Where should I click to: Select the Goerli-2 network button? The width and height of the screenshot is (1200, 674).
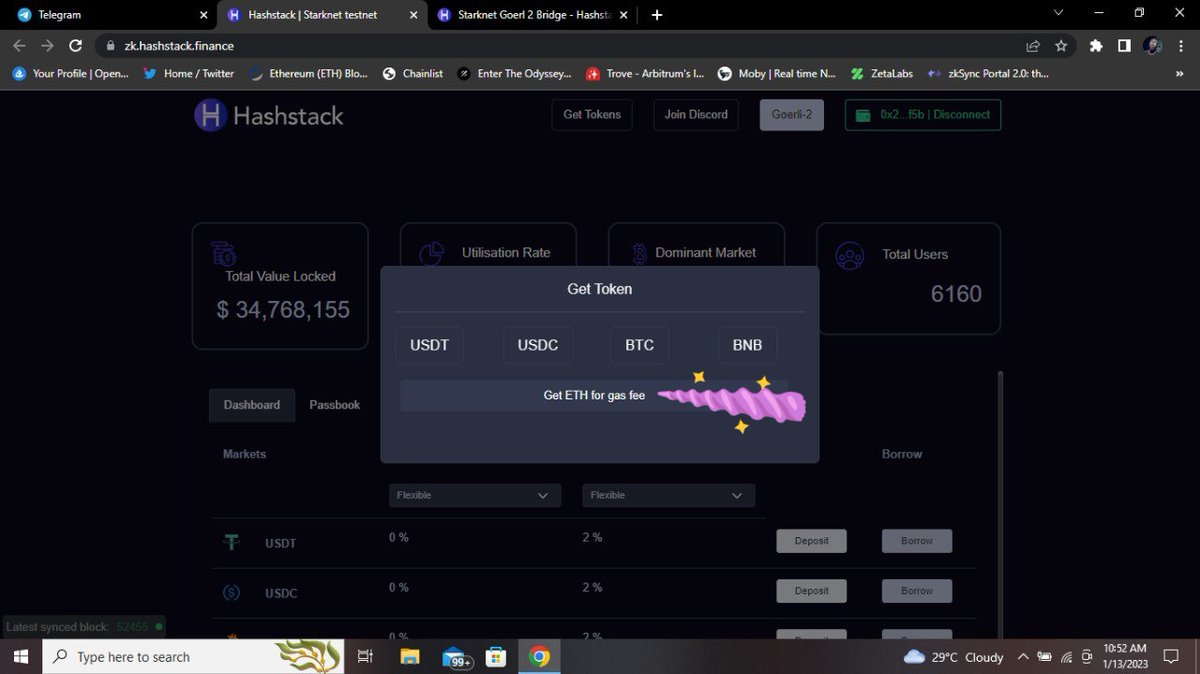pos(792,115)
